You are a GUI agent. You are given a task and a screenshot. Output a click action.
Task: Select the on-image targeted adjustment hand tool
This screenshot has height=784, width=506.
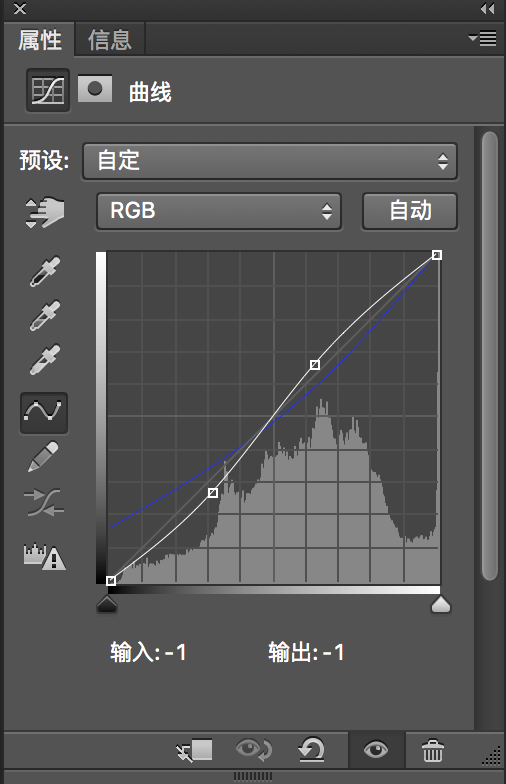click(44, 212)
